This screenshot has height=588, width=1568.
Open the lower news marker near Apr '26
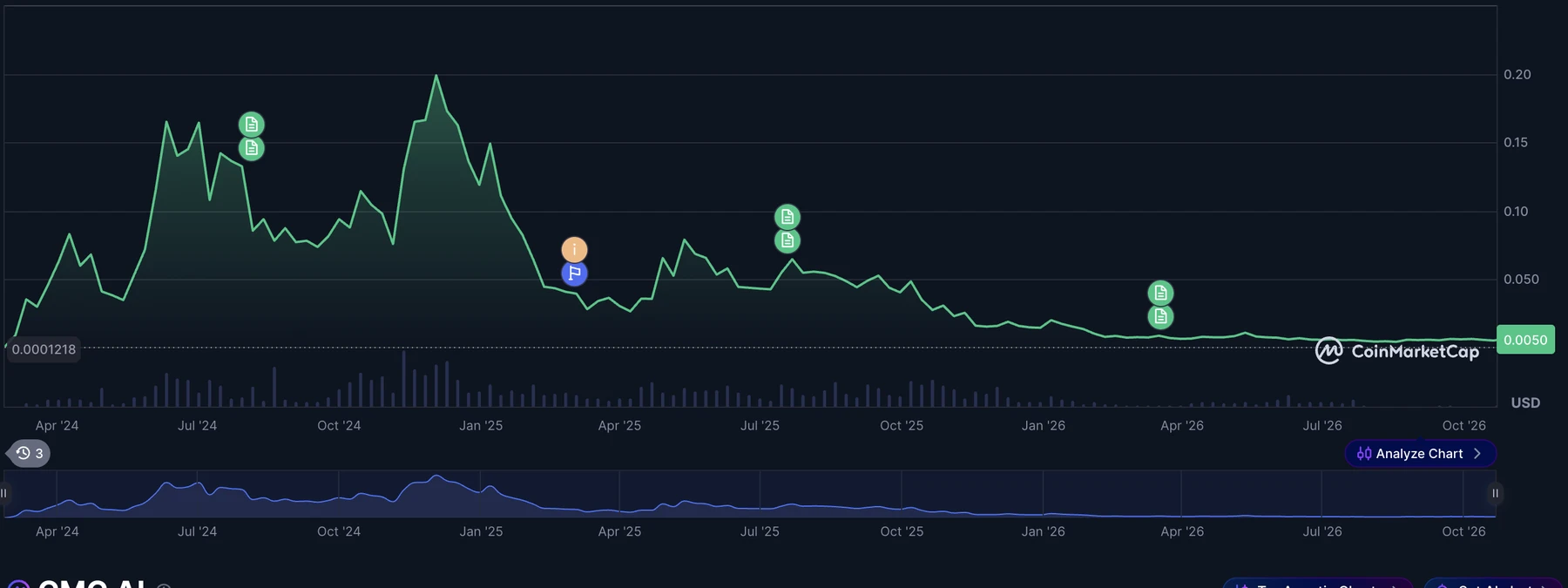tap(1160, 317)
